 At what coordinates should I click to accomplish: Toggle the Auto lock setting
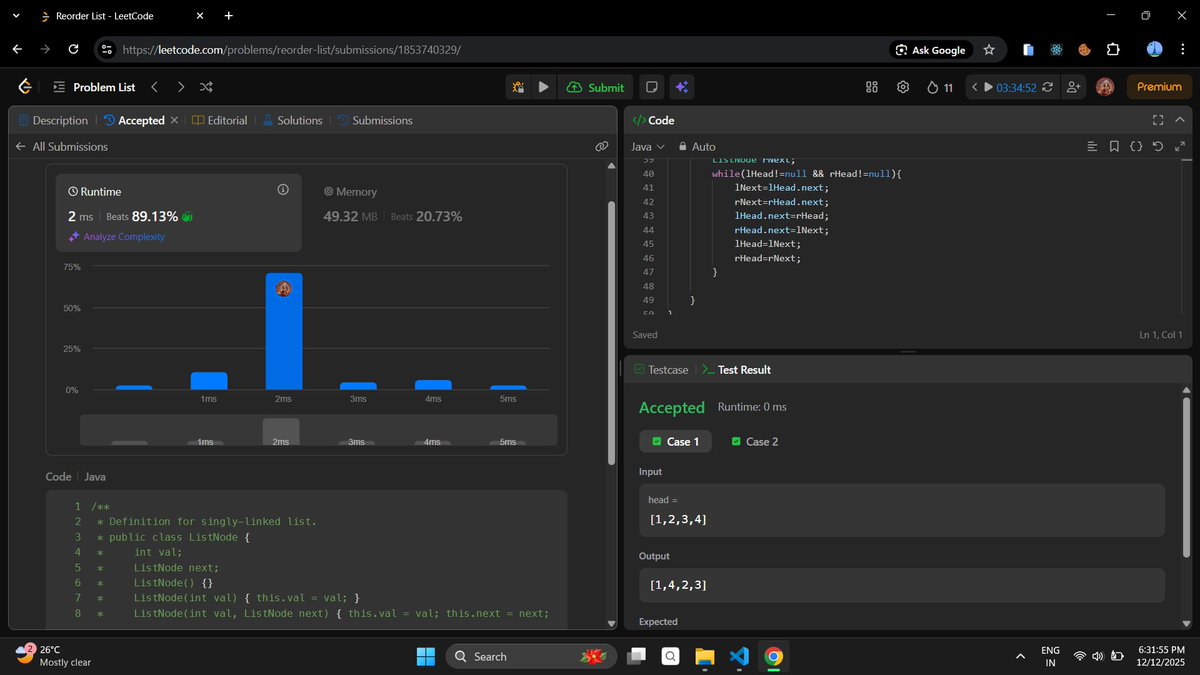(x=696, y=146)
